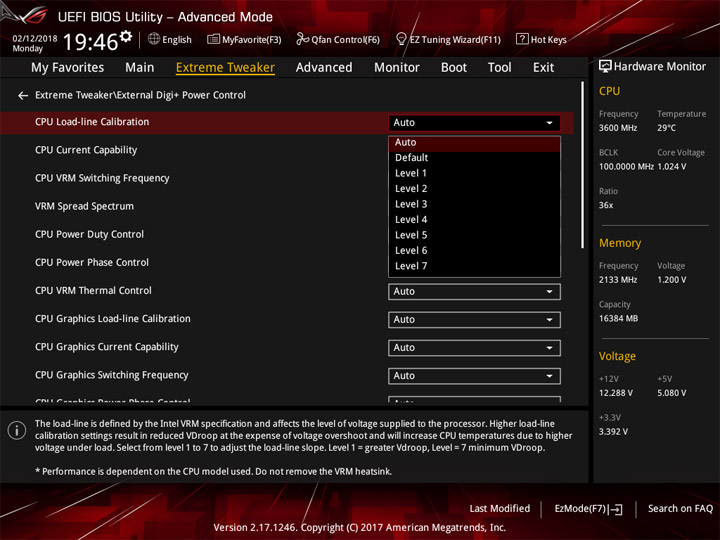Click the 1.024 V core voltage value
Viewport: 720px width, 540px height.
(672, 167)
